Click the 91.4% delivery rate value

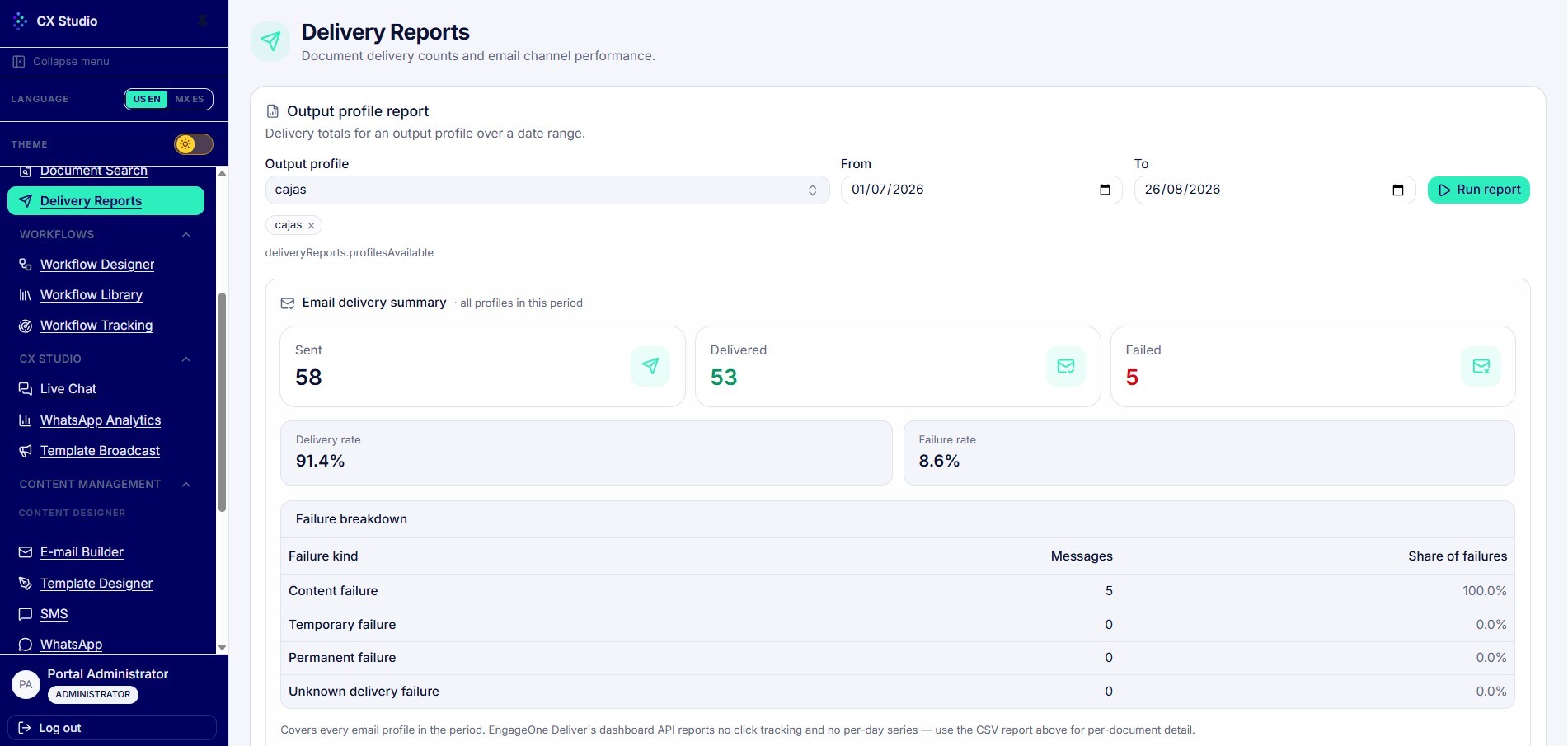coord(320,461)
